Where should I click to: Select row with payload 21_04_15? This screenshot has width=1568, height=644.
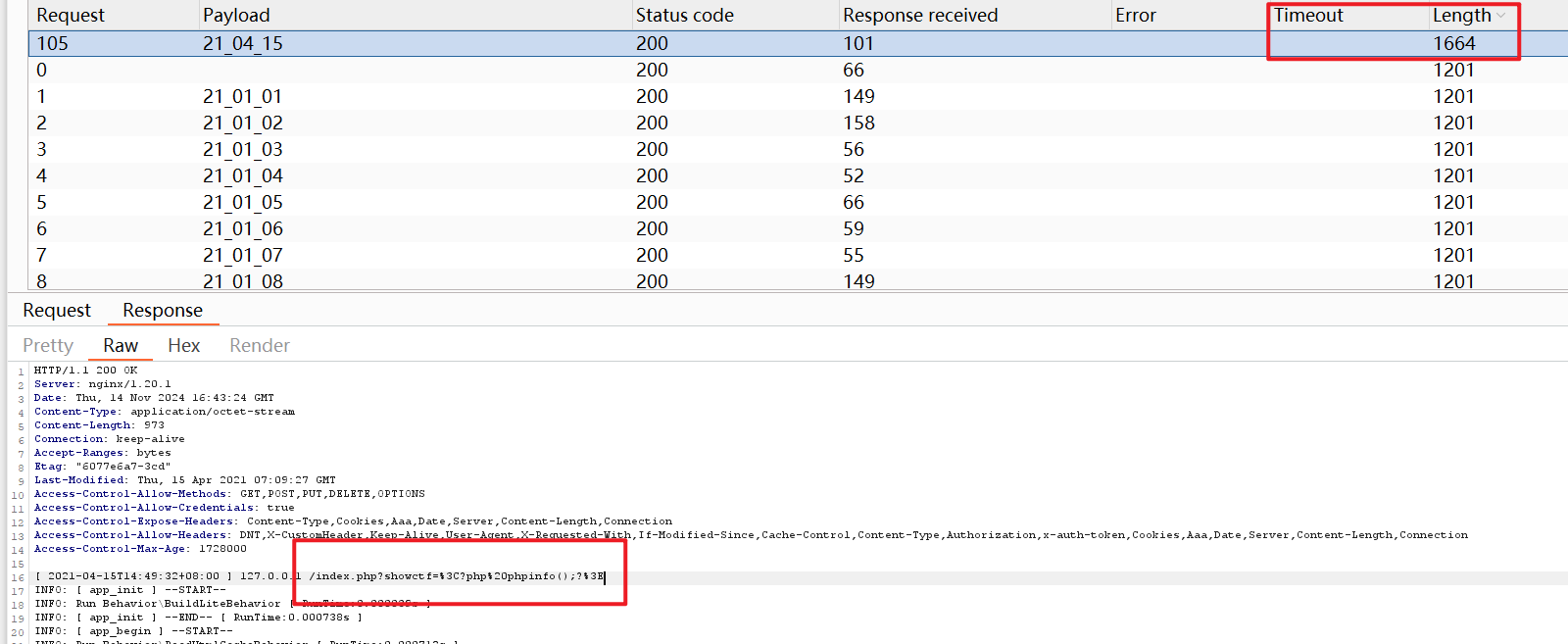(x=243, y=44)
